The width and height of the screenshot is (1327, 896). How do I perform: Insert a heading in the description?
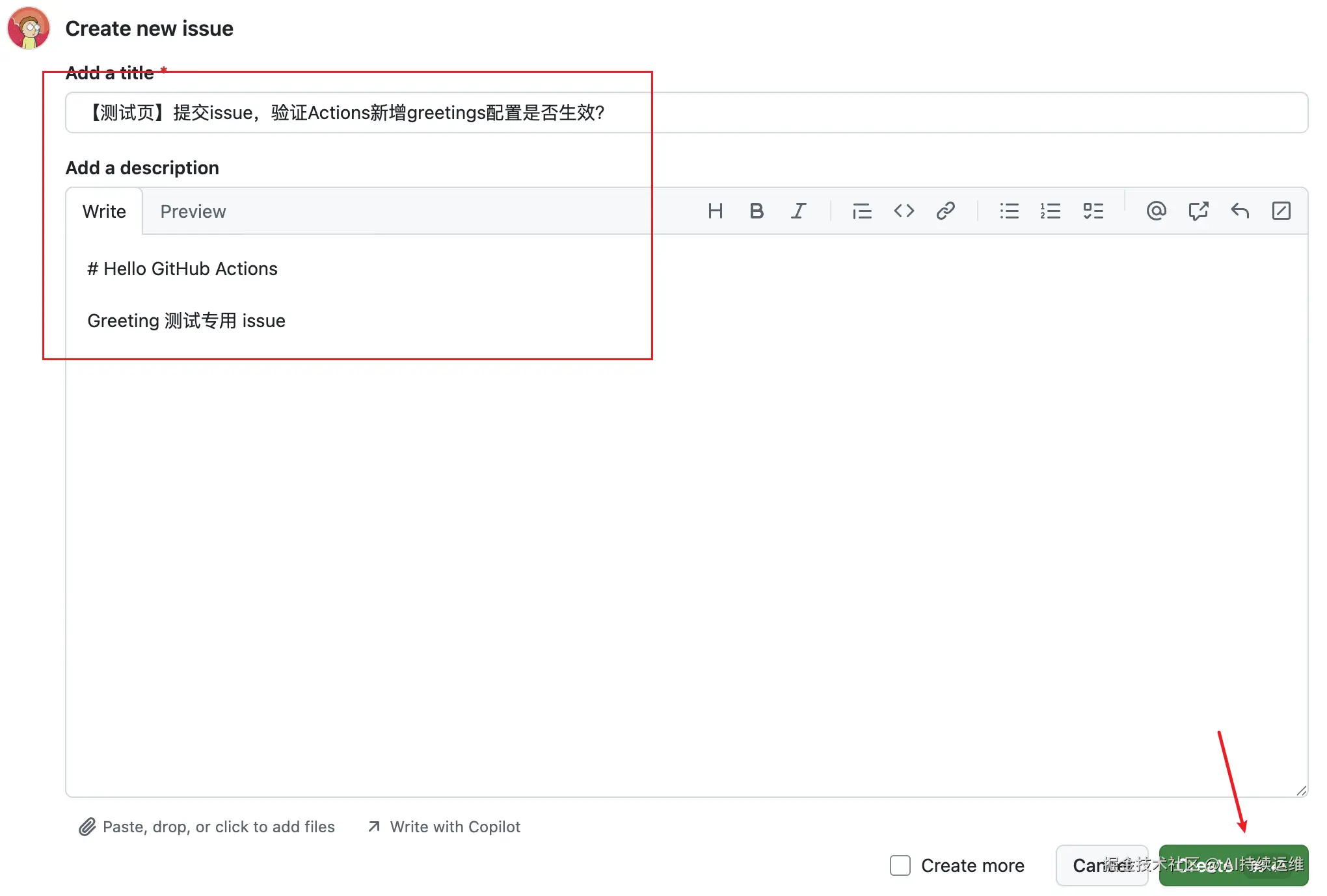click(716, 211)
